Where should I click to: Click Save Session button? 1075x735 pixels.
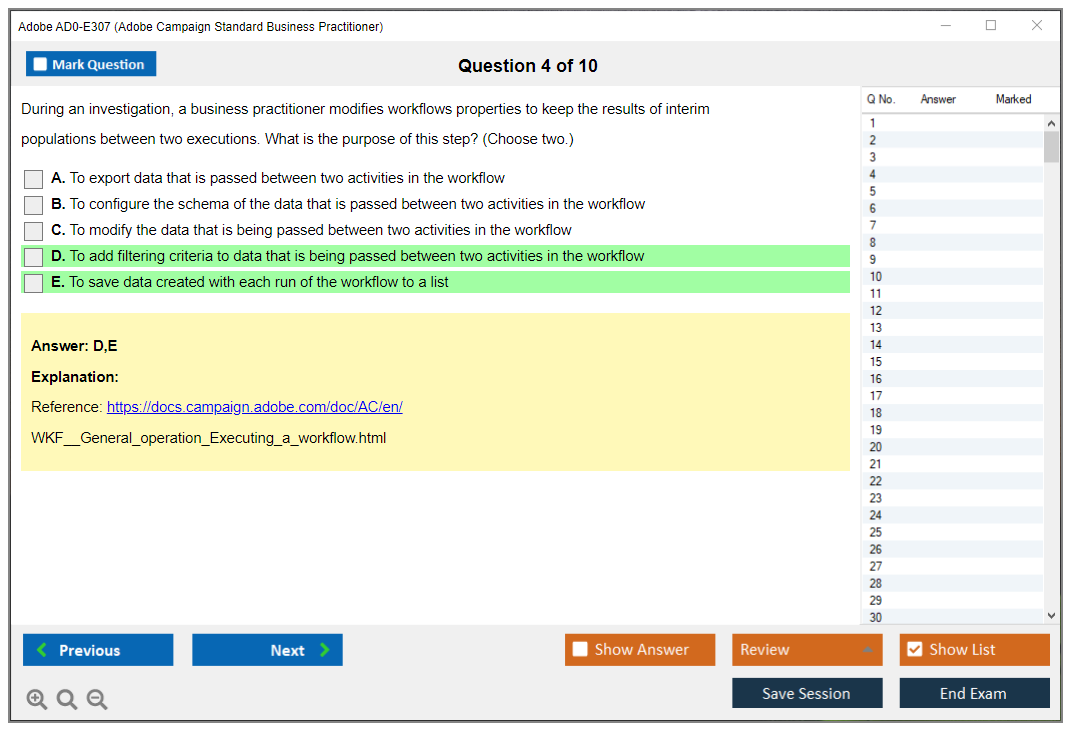click(806, 693)
